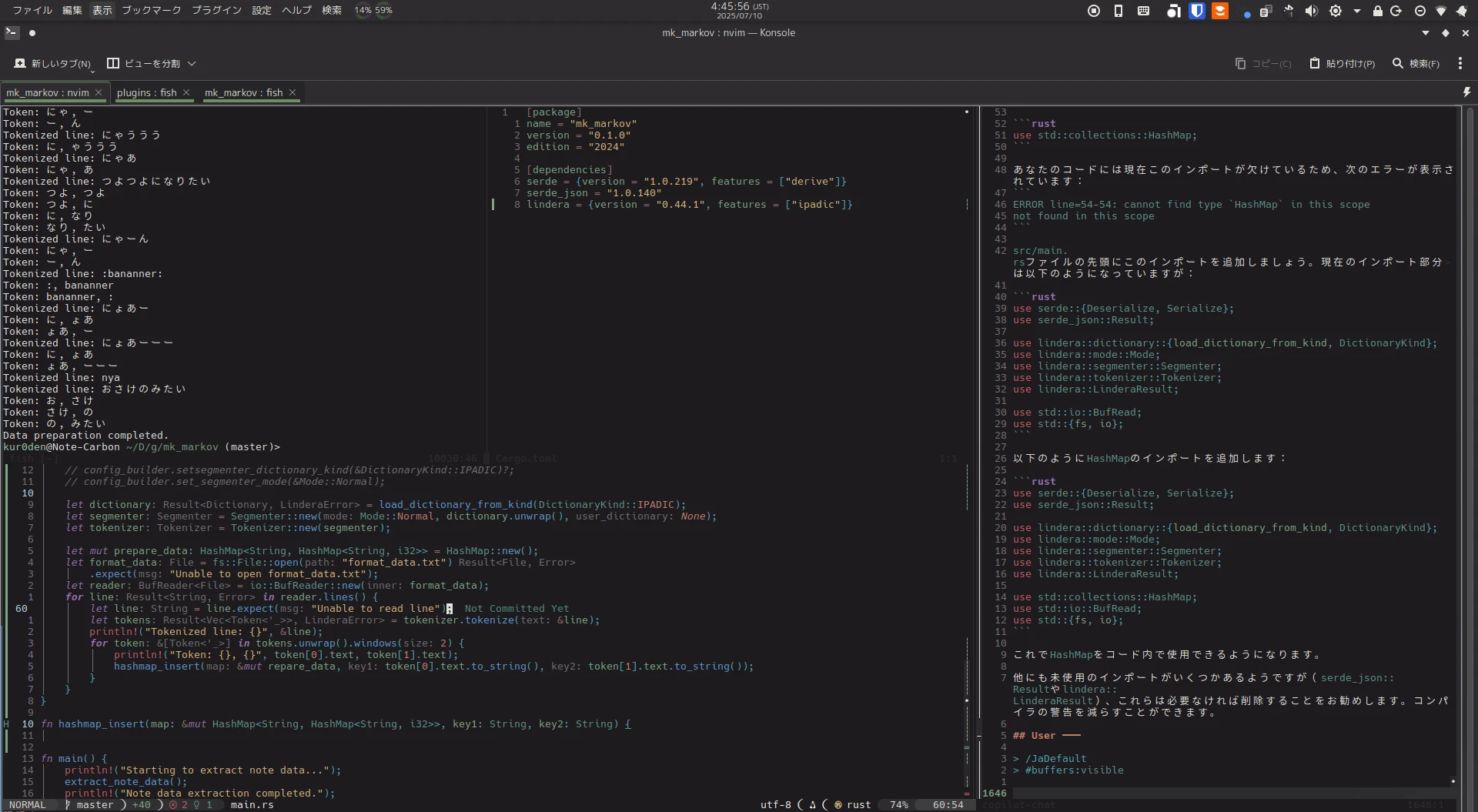Click the utf-8 encoding in statusline

click(776, 805)
